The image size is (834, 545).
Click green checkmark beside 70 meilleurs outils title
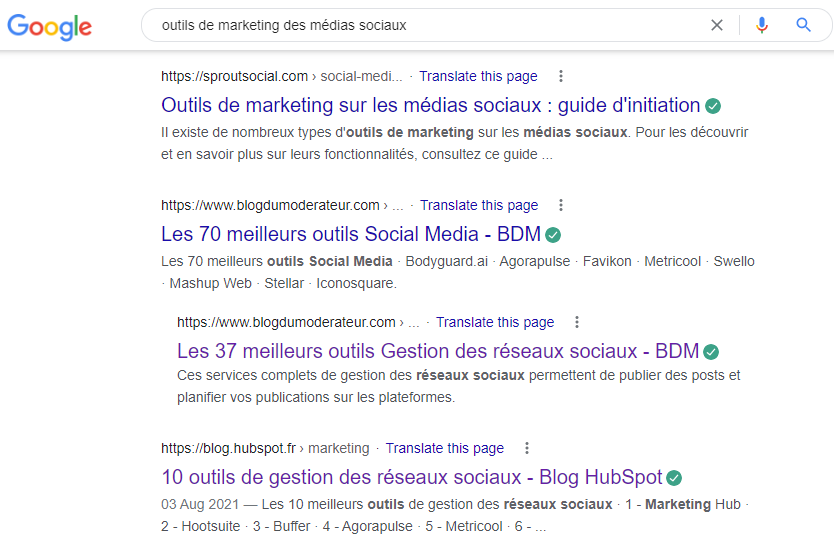pos(553,235)
